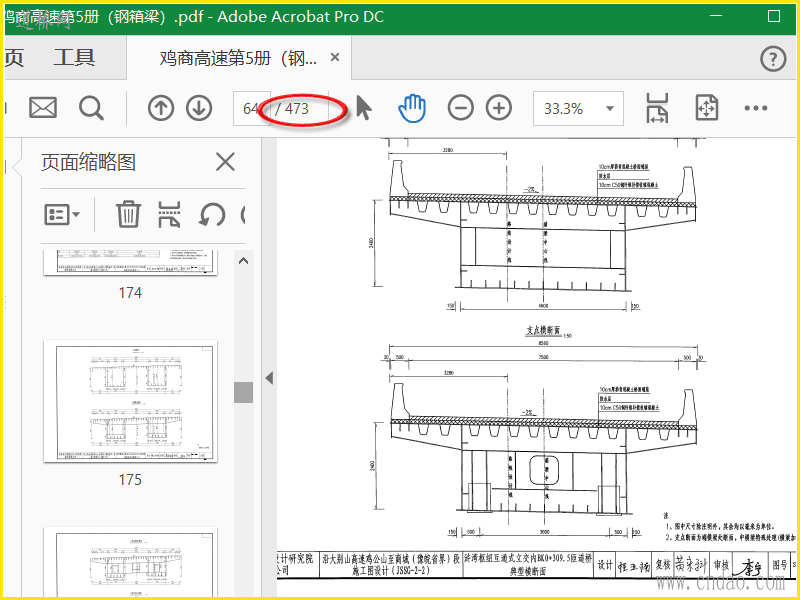
Task: Open the help question mark
Action: point(773,59)
